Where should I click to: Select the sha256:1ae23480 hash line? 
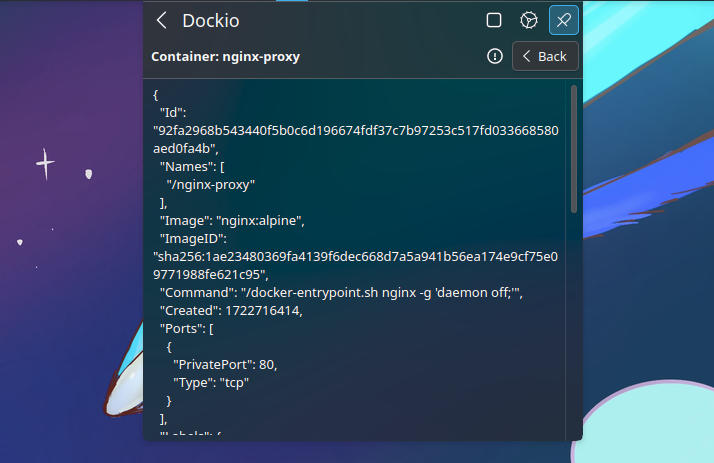tap(355, 257)
